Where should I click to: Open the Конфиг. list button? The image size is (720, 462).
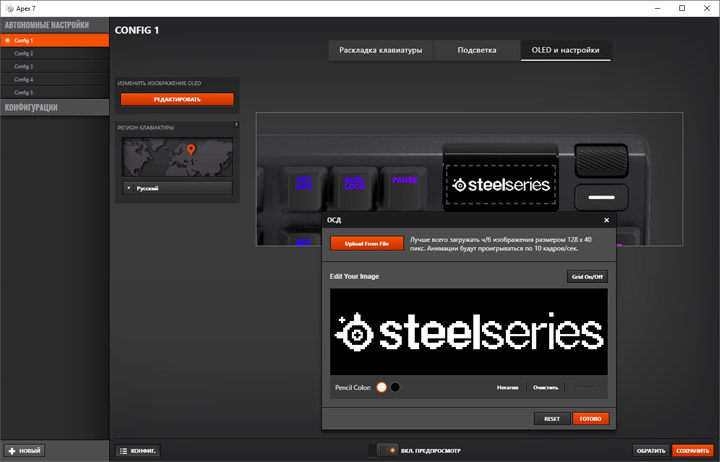click(x=138, y=451)
